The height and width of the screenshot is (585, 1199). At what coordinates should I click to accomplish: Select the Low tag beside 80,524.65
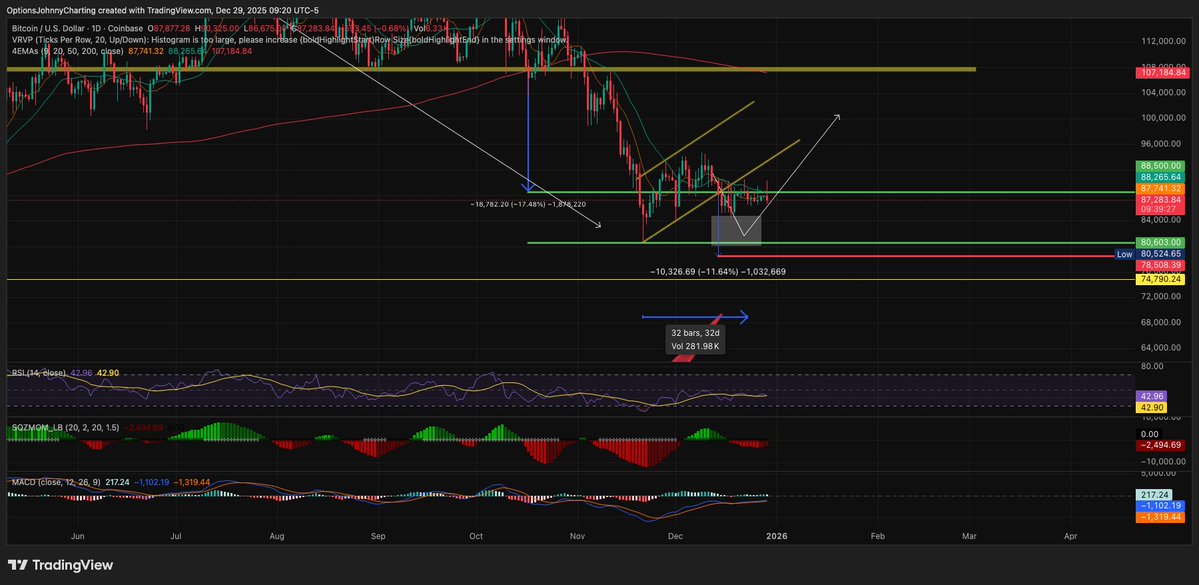pyautogui.click(x=1124, y=254)
